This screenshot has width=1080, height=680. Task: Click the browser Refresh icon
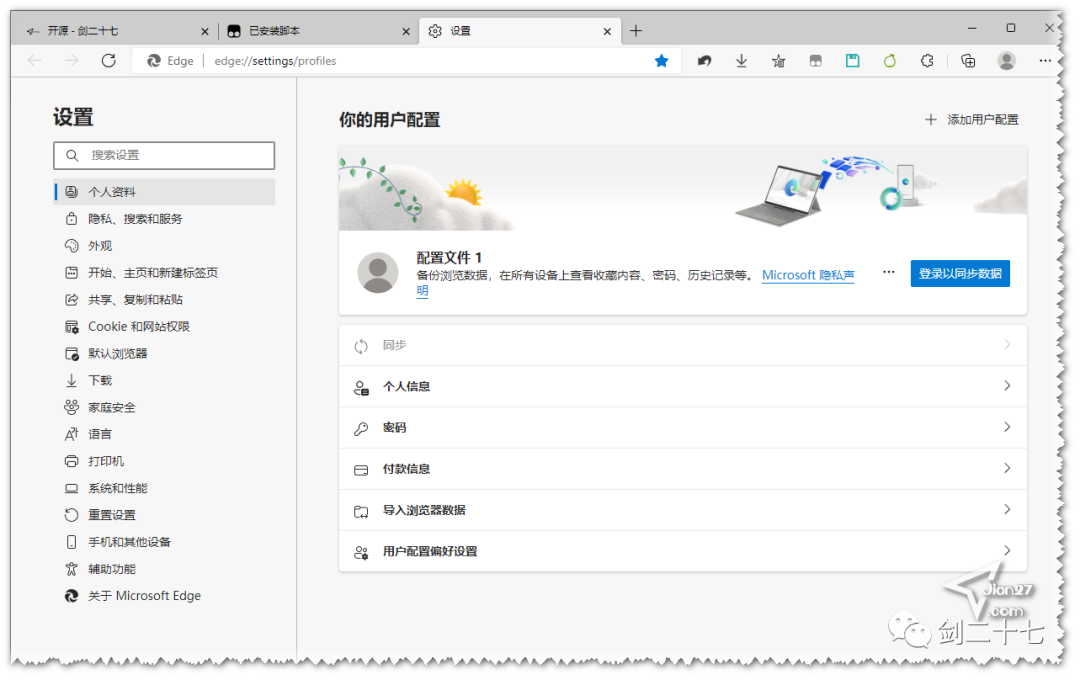click(109, 61)
